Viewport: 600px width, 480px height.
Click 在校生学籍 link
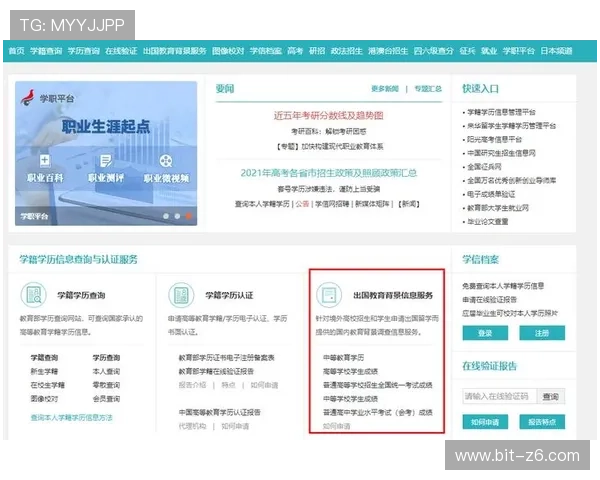pyautogui.click(x=47, y=385)
